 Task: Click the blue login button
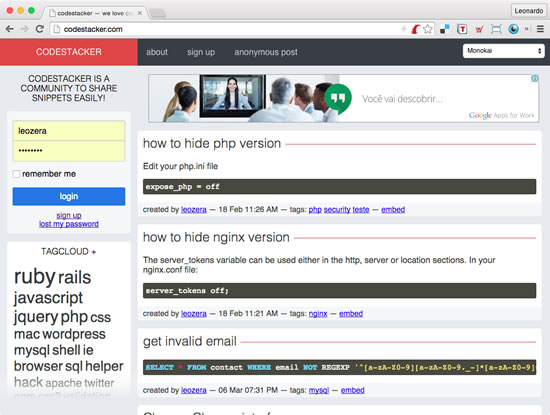coord(69,196)
